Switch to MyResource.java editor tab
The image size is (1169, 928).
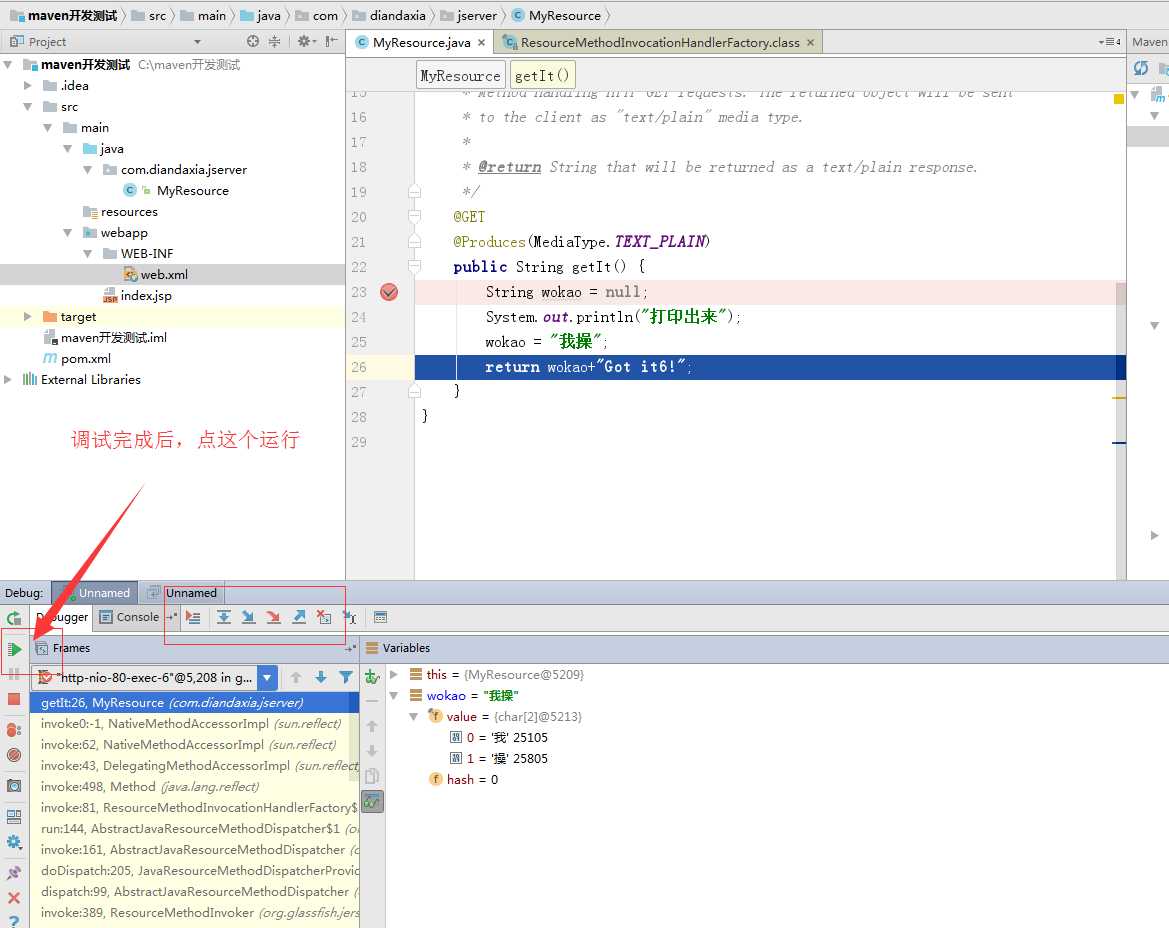pos(421,42)
